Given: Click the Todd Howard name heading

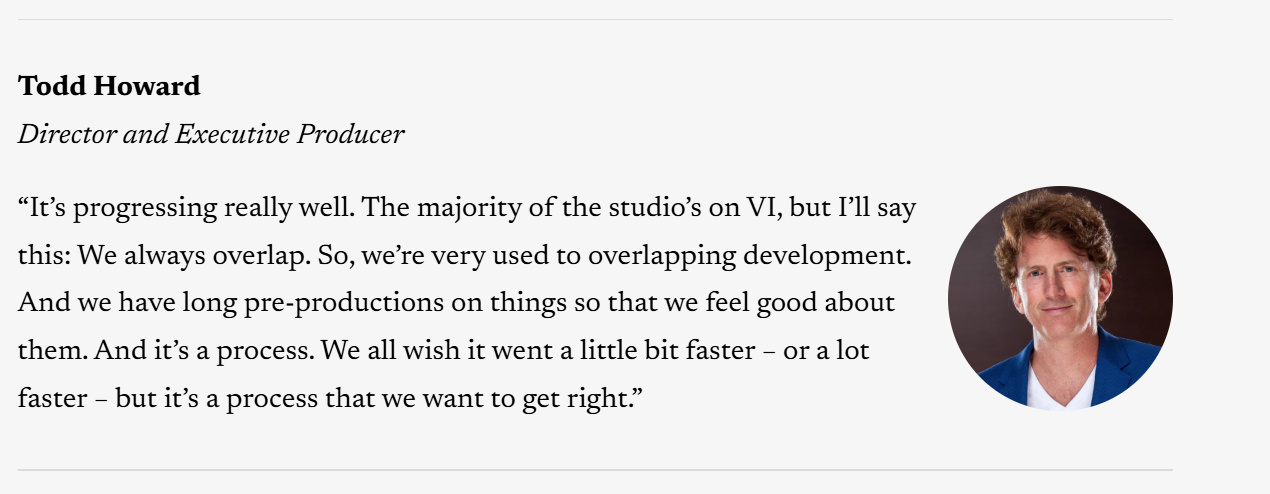Looking at the screenshot, I should tap(109, 87).
